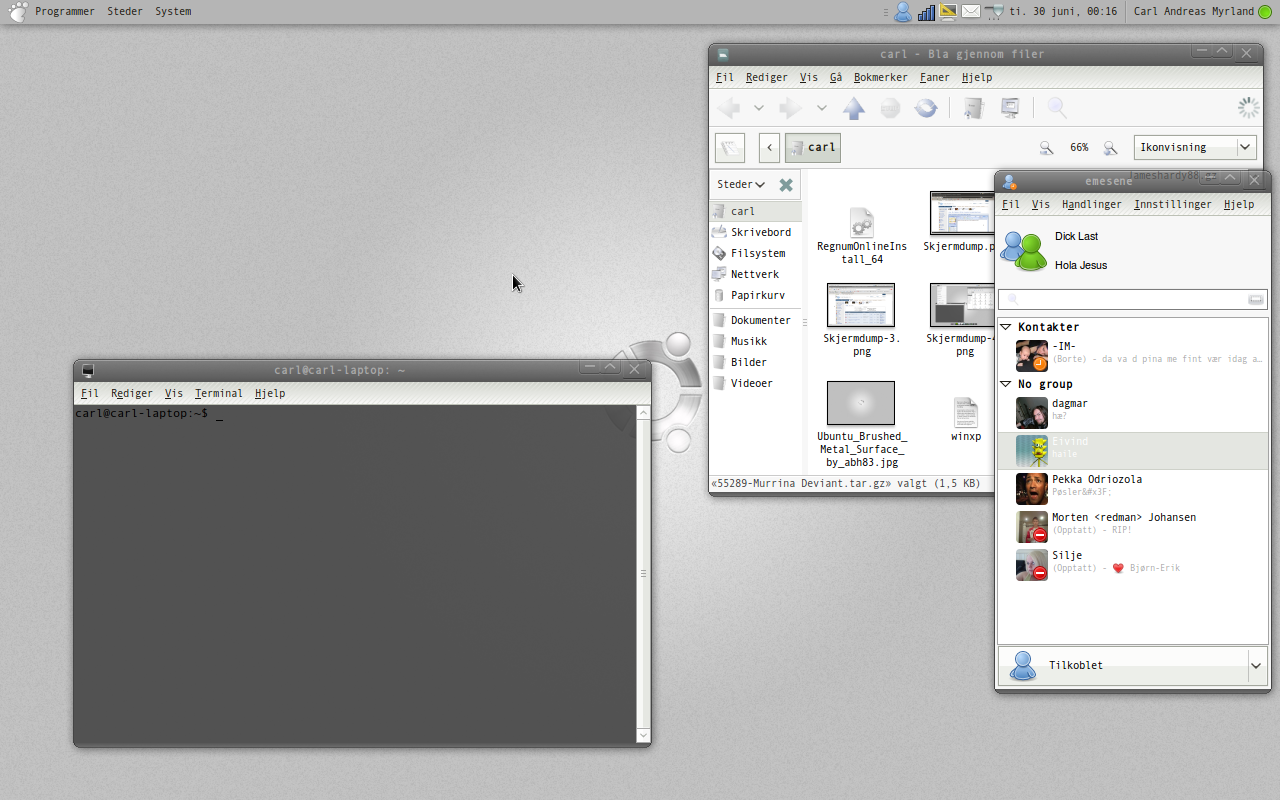Screen dimensions: 1280x800
Task: Zoom out icon next to 66%
Action: point(1046,148)
